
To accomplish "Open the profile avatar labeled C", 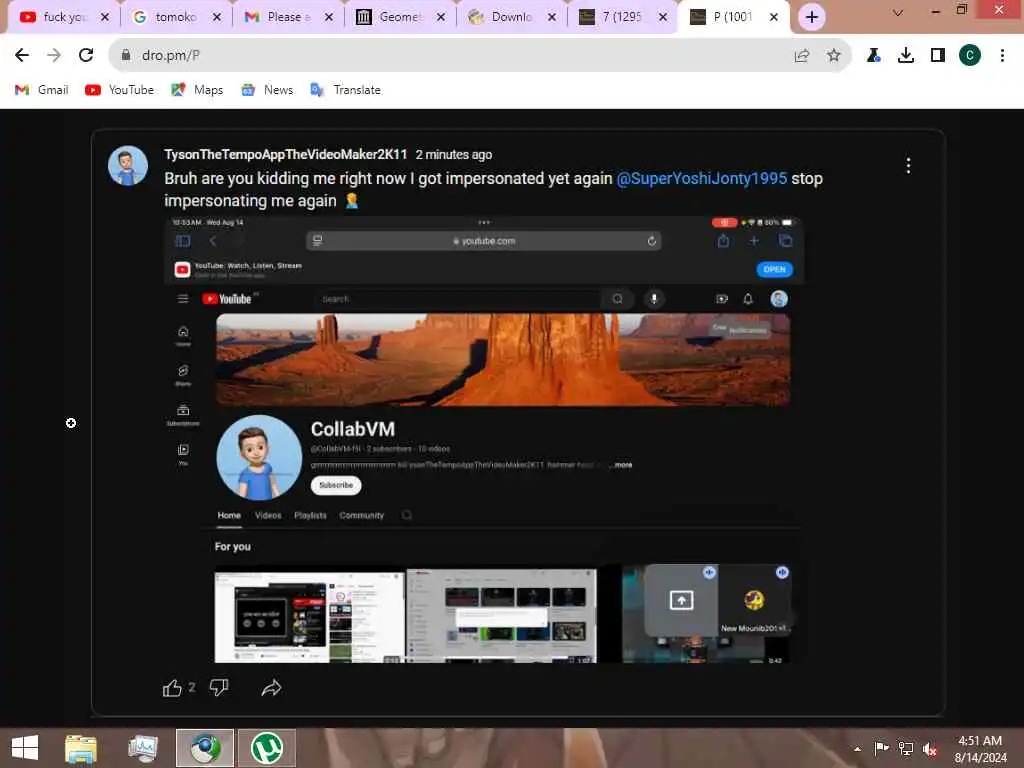I will tap(970, 56).
